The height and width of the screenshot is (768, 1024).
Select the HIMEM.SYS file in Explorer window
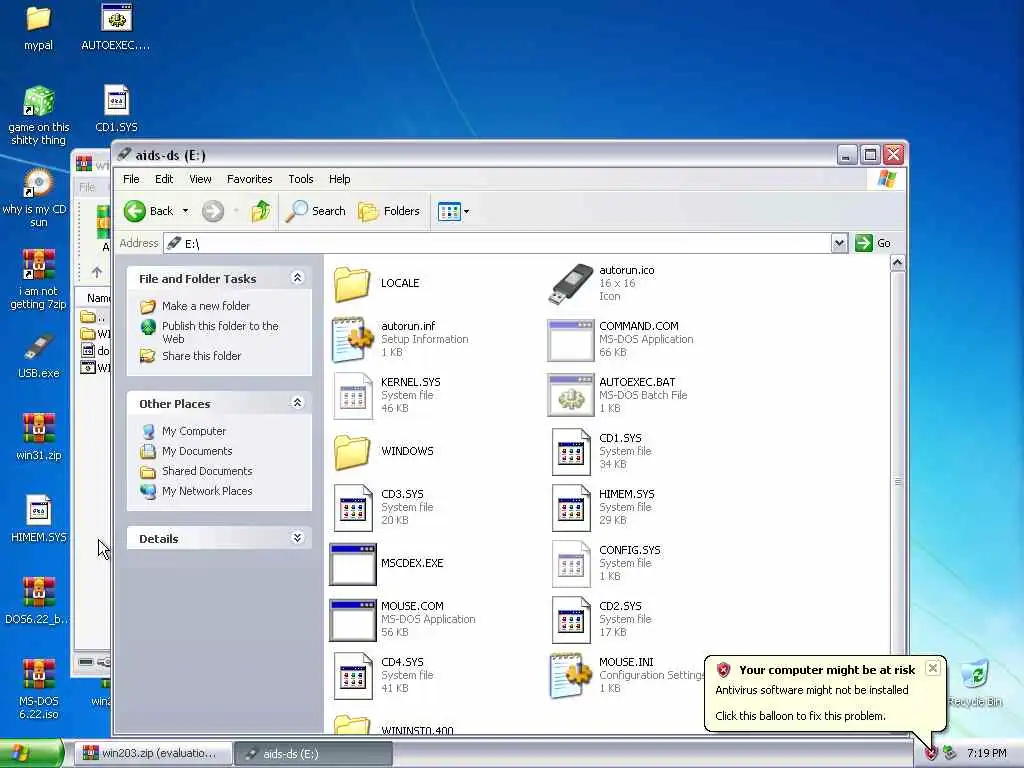(603, 507)
